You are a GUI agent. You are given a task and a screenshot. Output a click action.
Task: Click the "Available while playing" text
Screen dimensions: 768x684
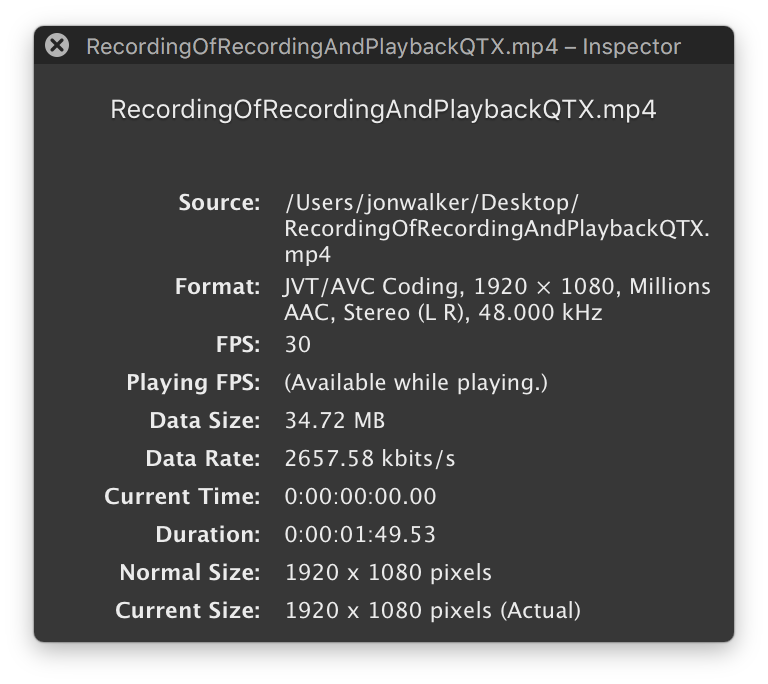(x=416, y=383)
